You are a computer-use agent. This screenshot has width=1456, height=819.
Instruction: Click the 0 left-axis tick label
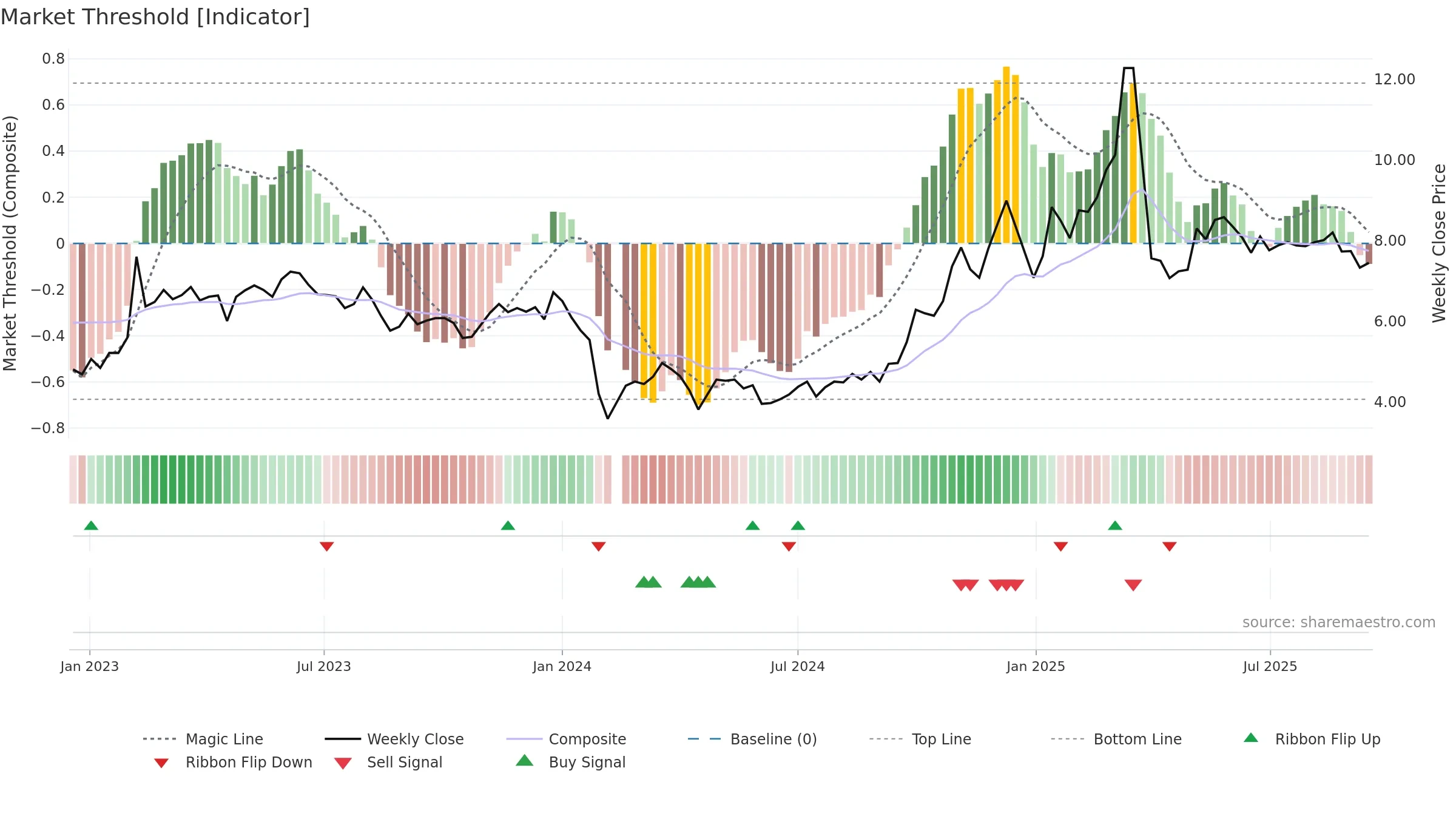coord(60,243)
